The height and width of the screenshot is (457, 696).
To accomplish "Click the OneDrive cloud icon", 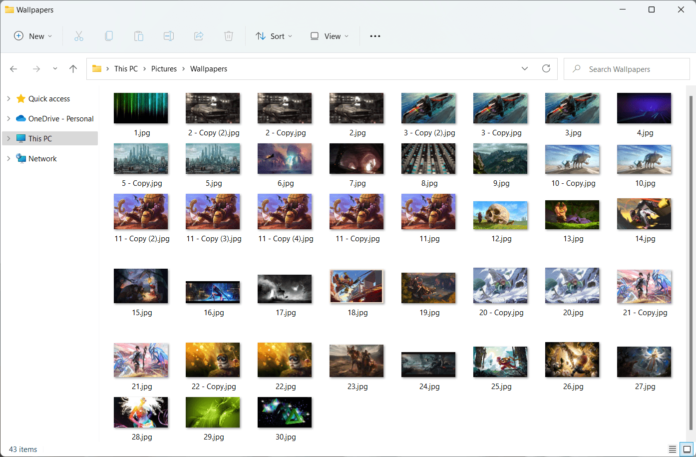I will point(21,118).
